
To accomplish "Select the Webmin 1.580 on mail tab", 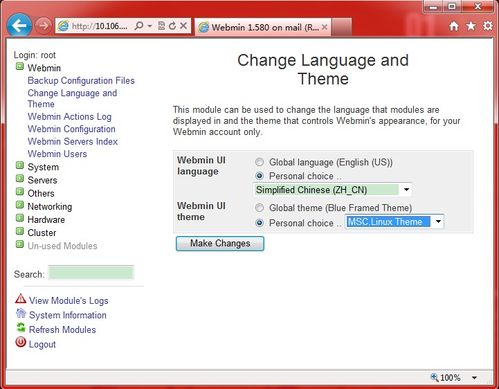I will (263, 27).
